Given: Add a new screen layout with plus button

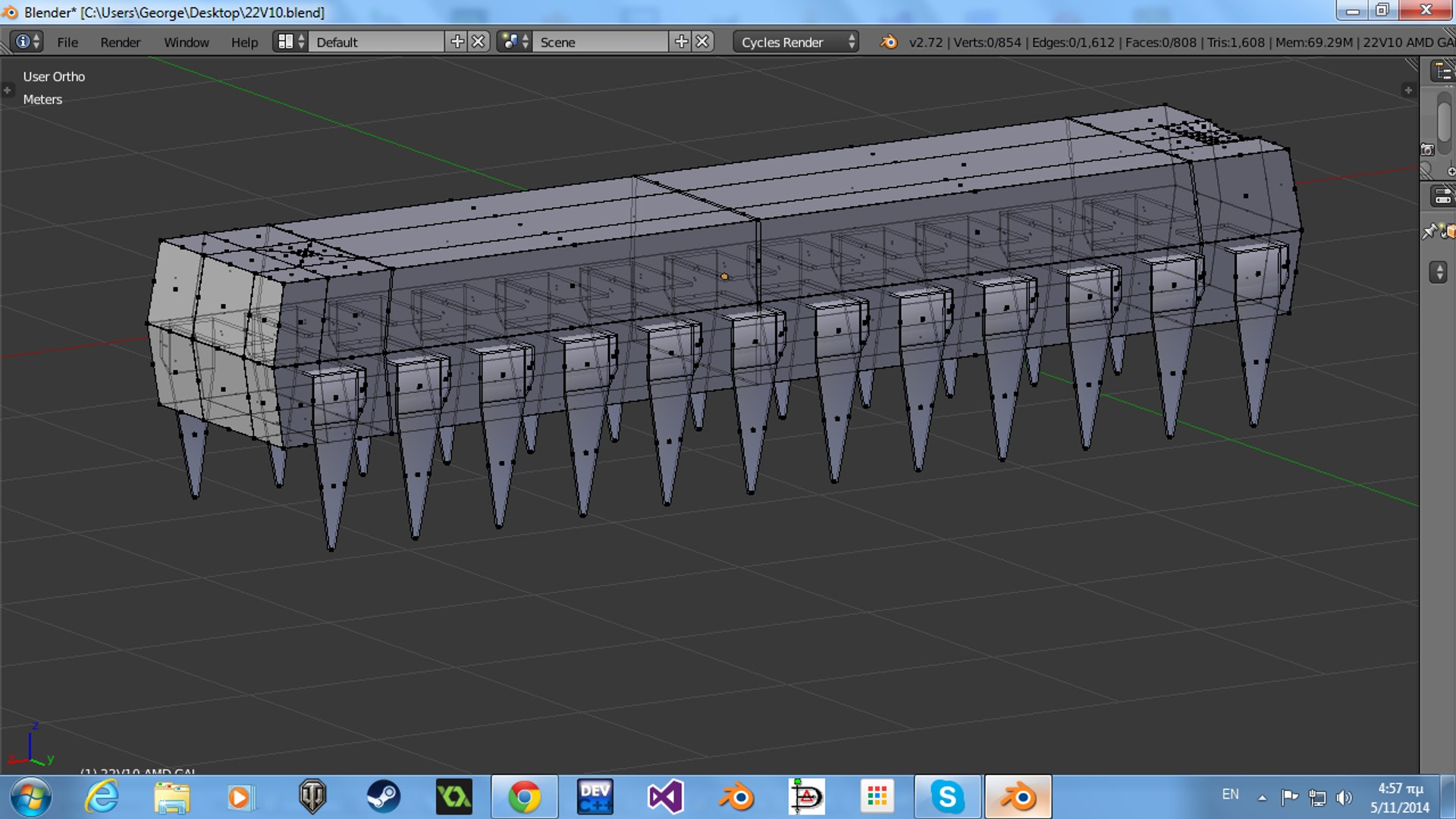Looking at the screenshot, I should click(x=457, y=42).
